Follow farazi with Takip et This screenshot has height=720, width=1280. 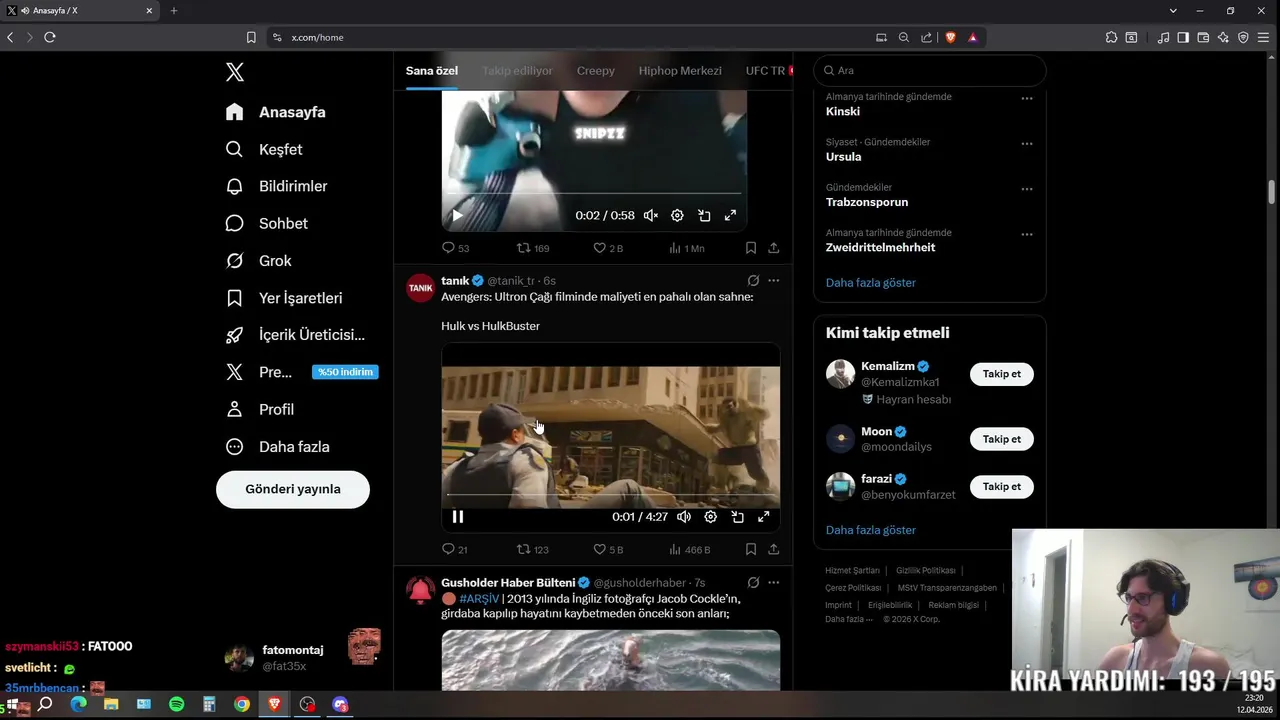[x=1001, y=486]
